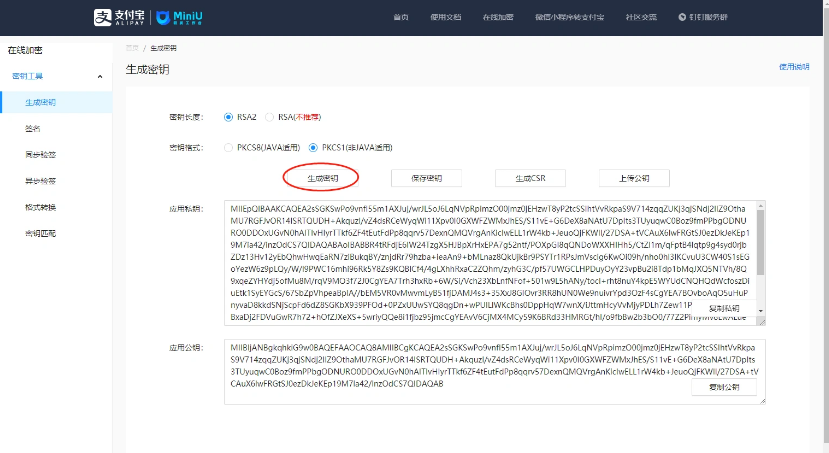Click 复制私钥 to copy the private key

click(x=724, y=308)
